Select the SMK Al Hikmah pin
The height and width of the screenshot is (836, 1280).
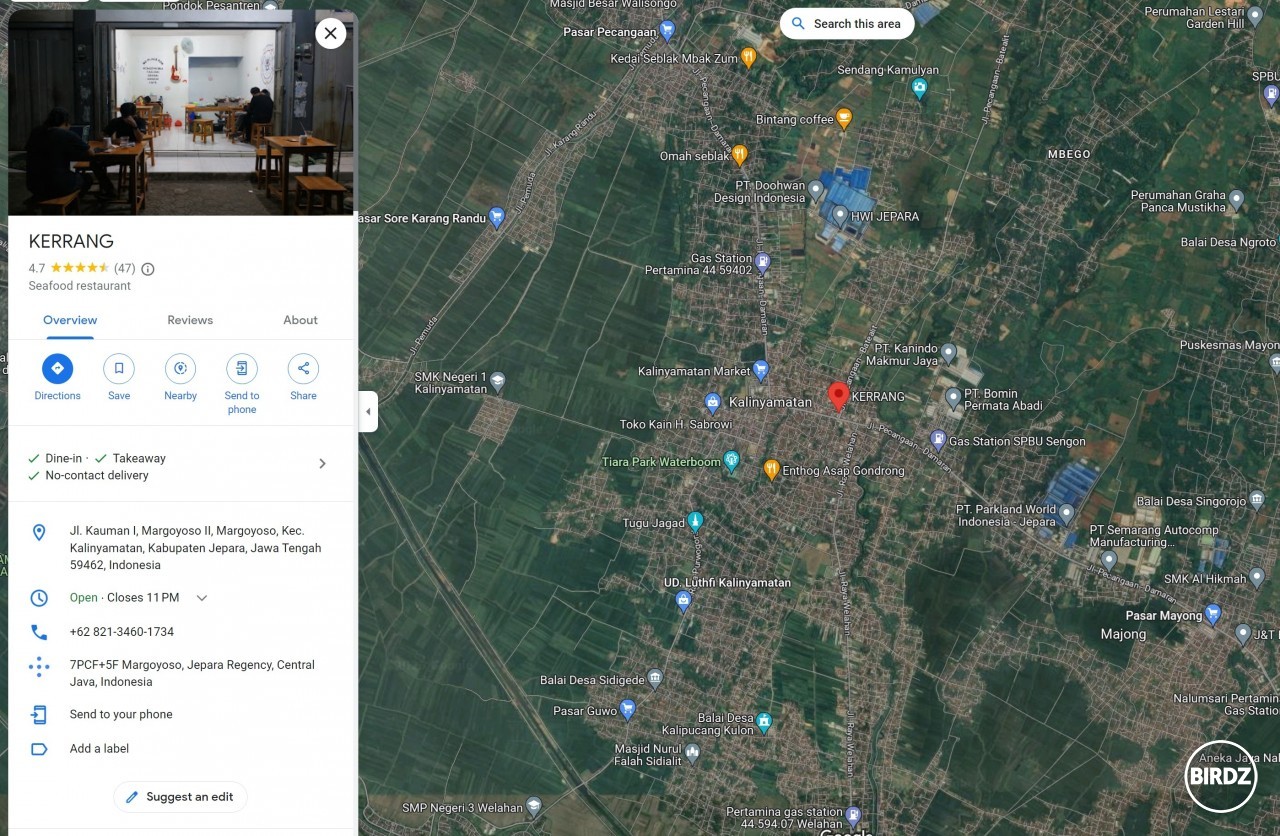coord(1257,578)
